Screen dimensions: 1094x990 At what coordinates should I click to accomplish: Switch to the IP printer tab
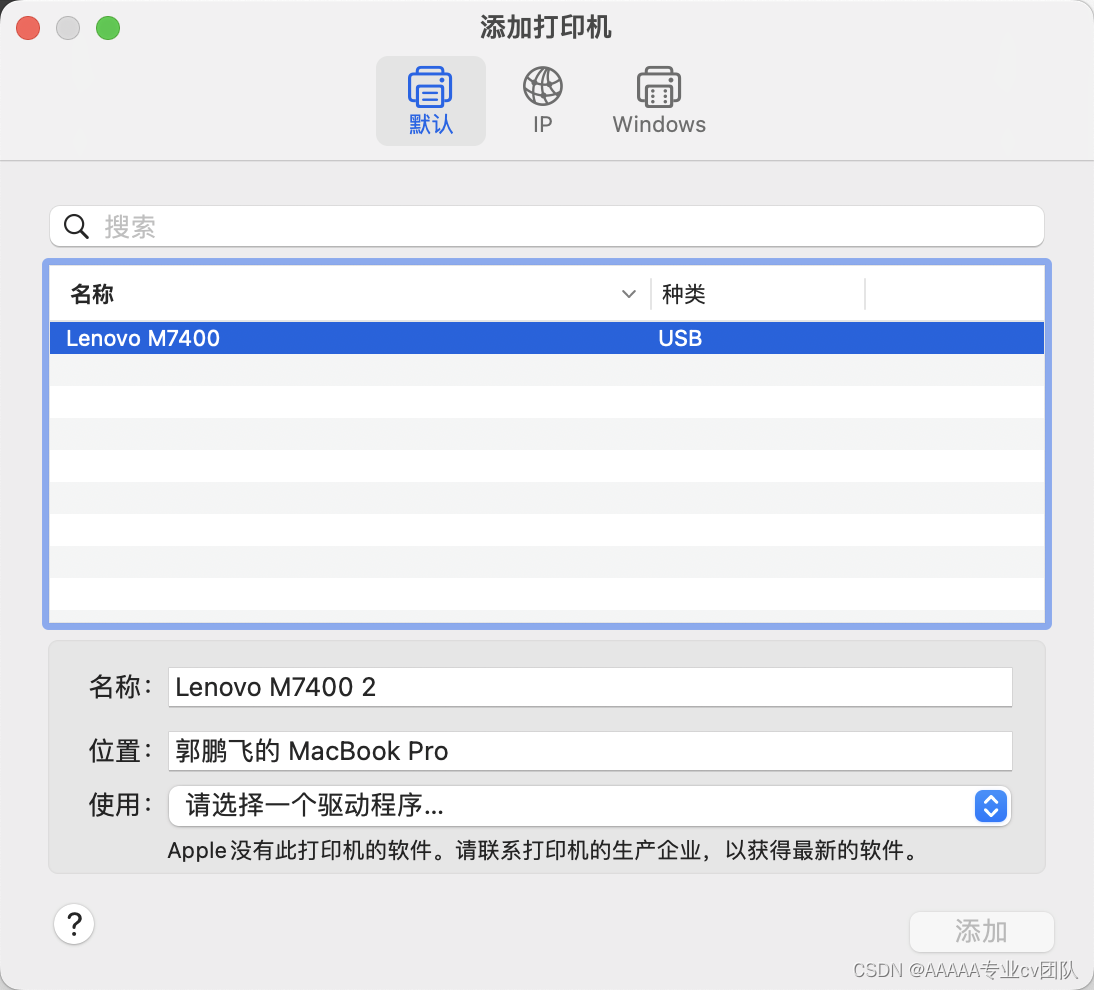(x=543, y=101)
